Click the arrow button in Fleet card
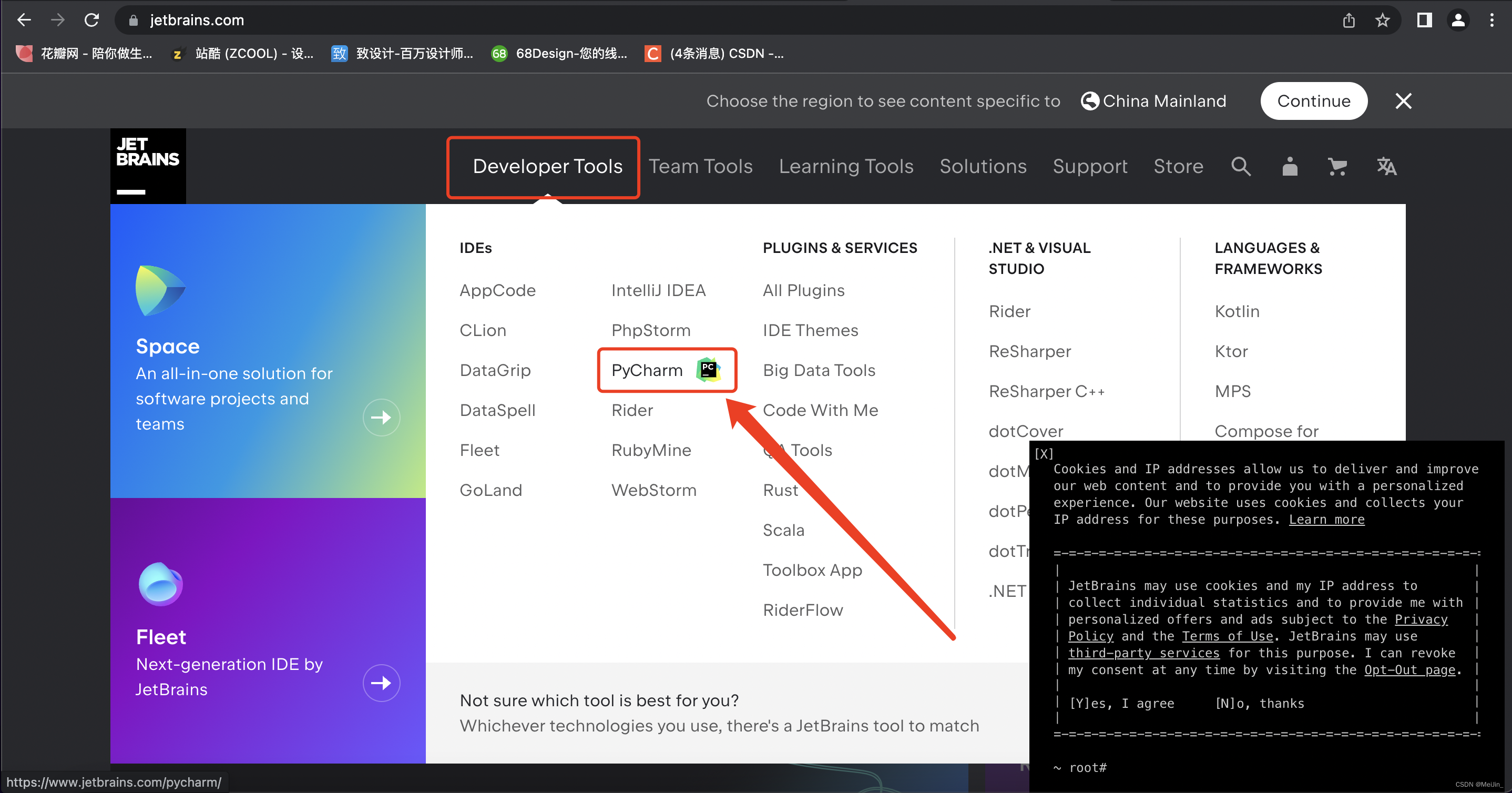The image size is (1512, 793). (382, 683)
